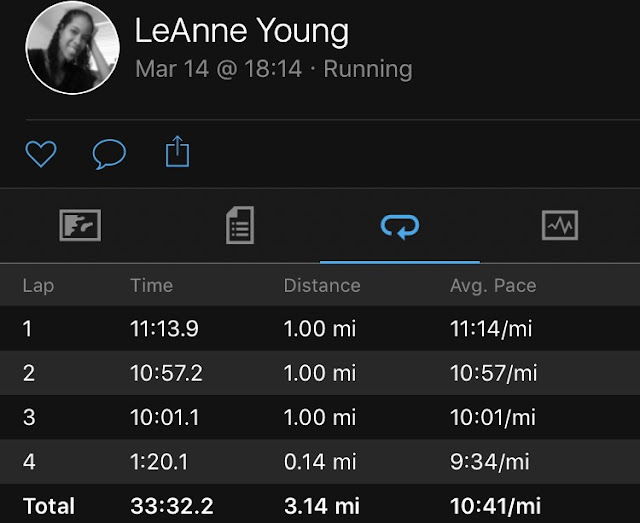Tap the Total summary row
640x523 pixels.
pos(320,506)
